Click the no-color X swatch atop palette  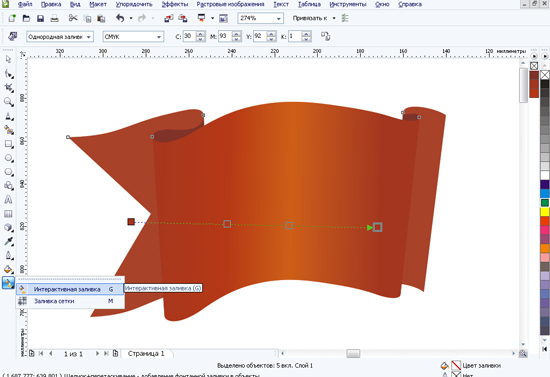tap(545, 75)
